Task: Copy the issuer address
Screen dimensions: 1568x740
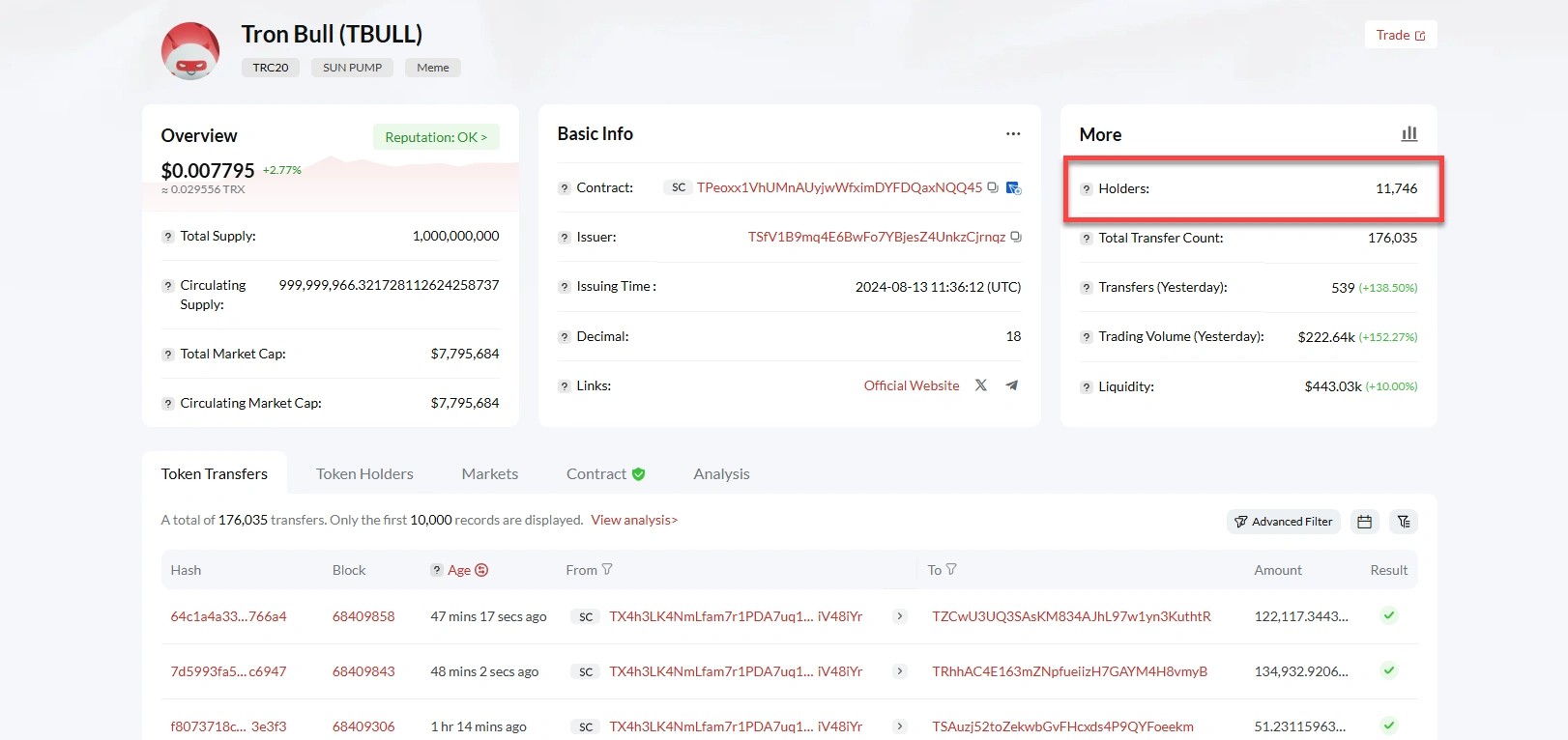Action: (x=1015, y=237)
